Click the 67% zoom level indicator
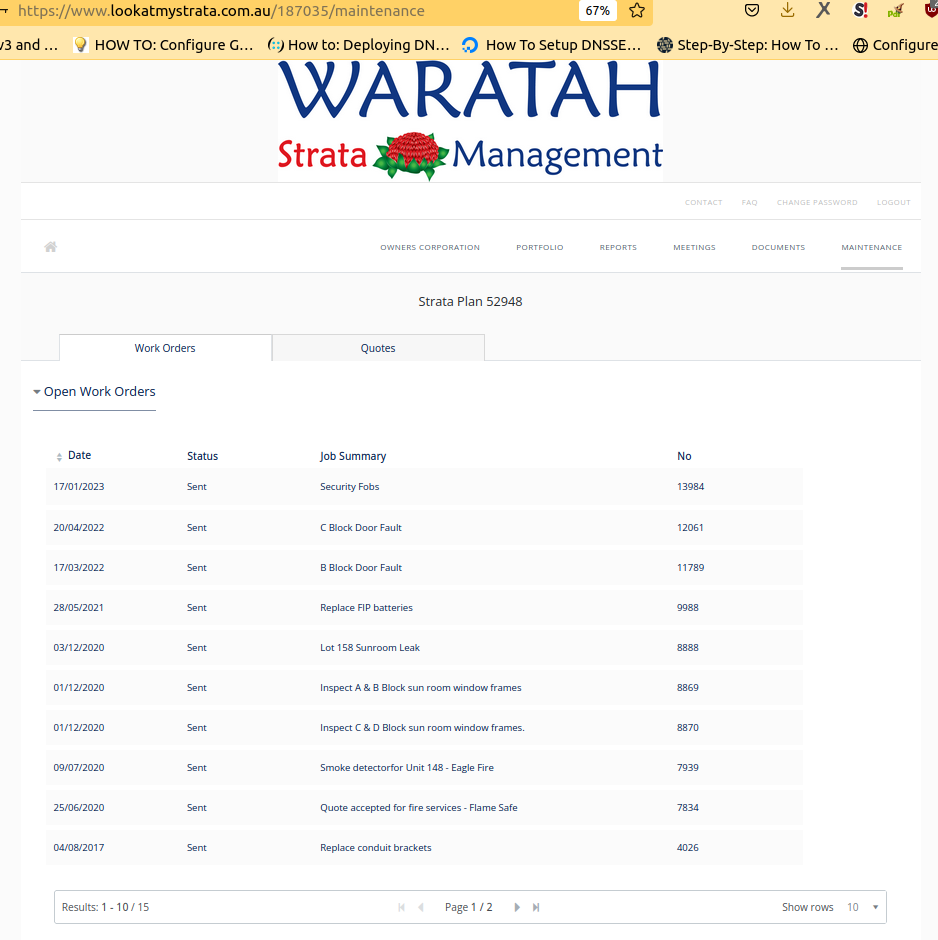Viewport: 938px width, 940px height. [x=597, y=11]
